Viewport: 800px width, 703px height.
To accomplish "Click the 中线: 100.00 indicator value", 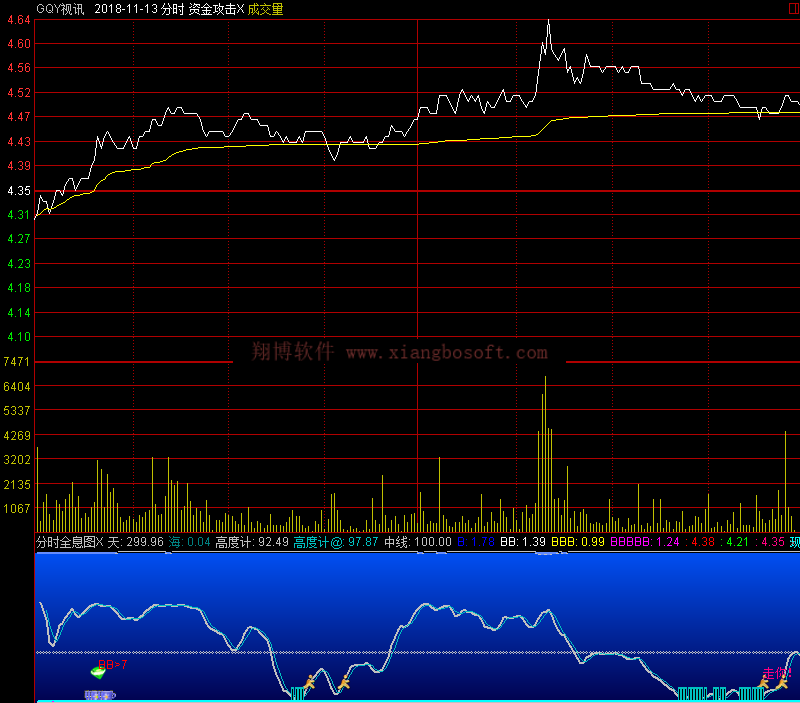I will coord(418,542).
